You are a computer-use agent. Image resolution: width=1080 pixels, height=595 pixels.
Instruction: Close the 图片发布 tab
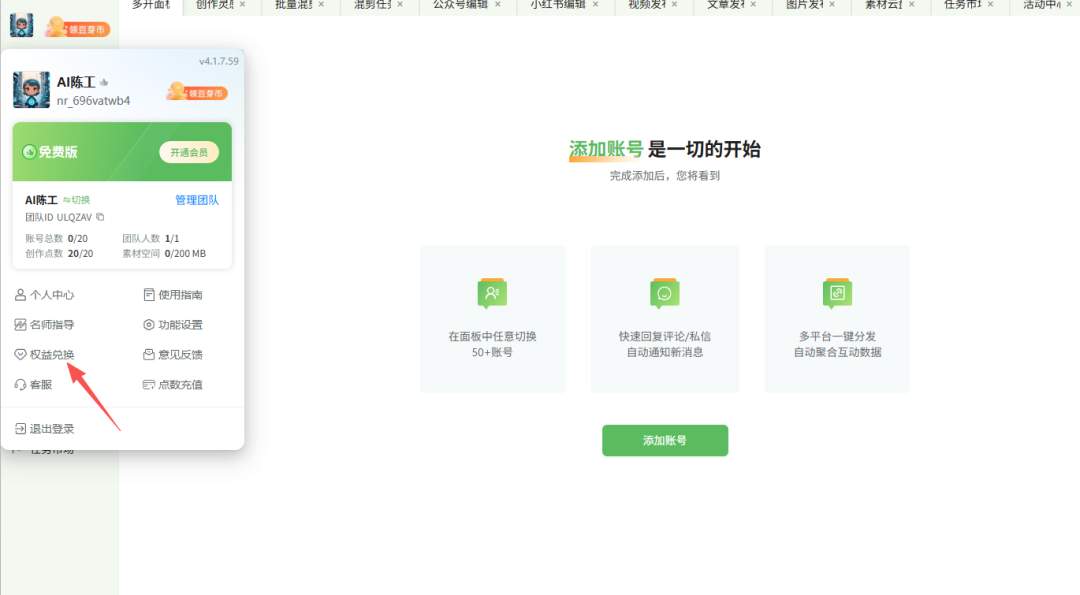pyautogui.click(x=832, y=4)
